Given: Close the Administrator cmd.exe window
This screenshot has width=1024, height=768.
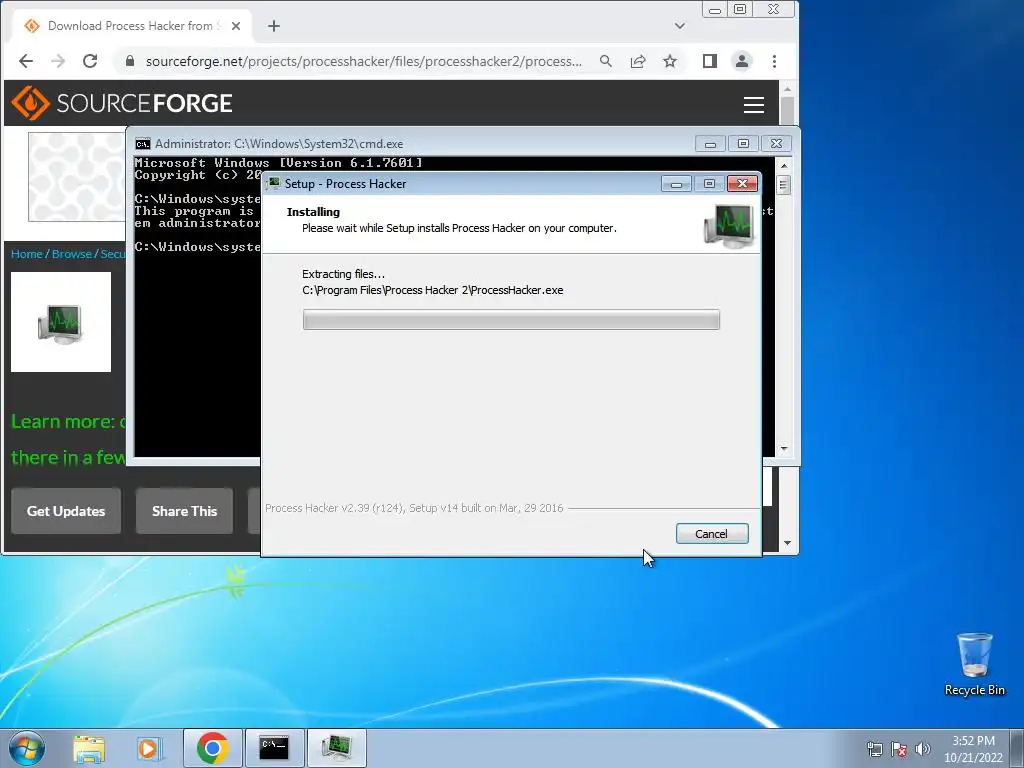Looking at the screenshot, I should pos(776,144).
